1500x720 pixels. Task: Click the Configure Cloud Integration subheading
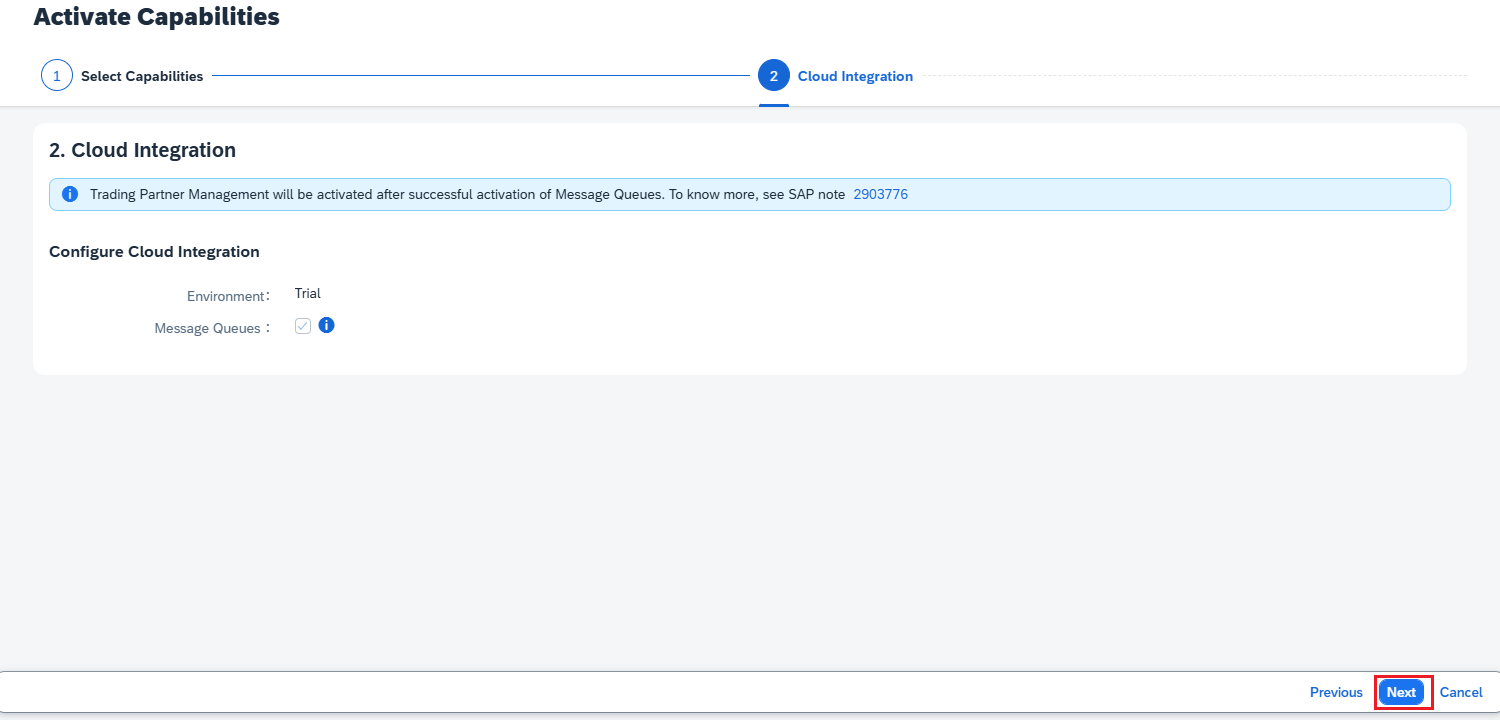tap(154, 252)
